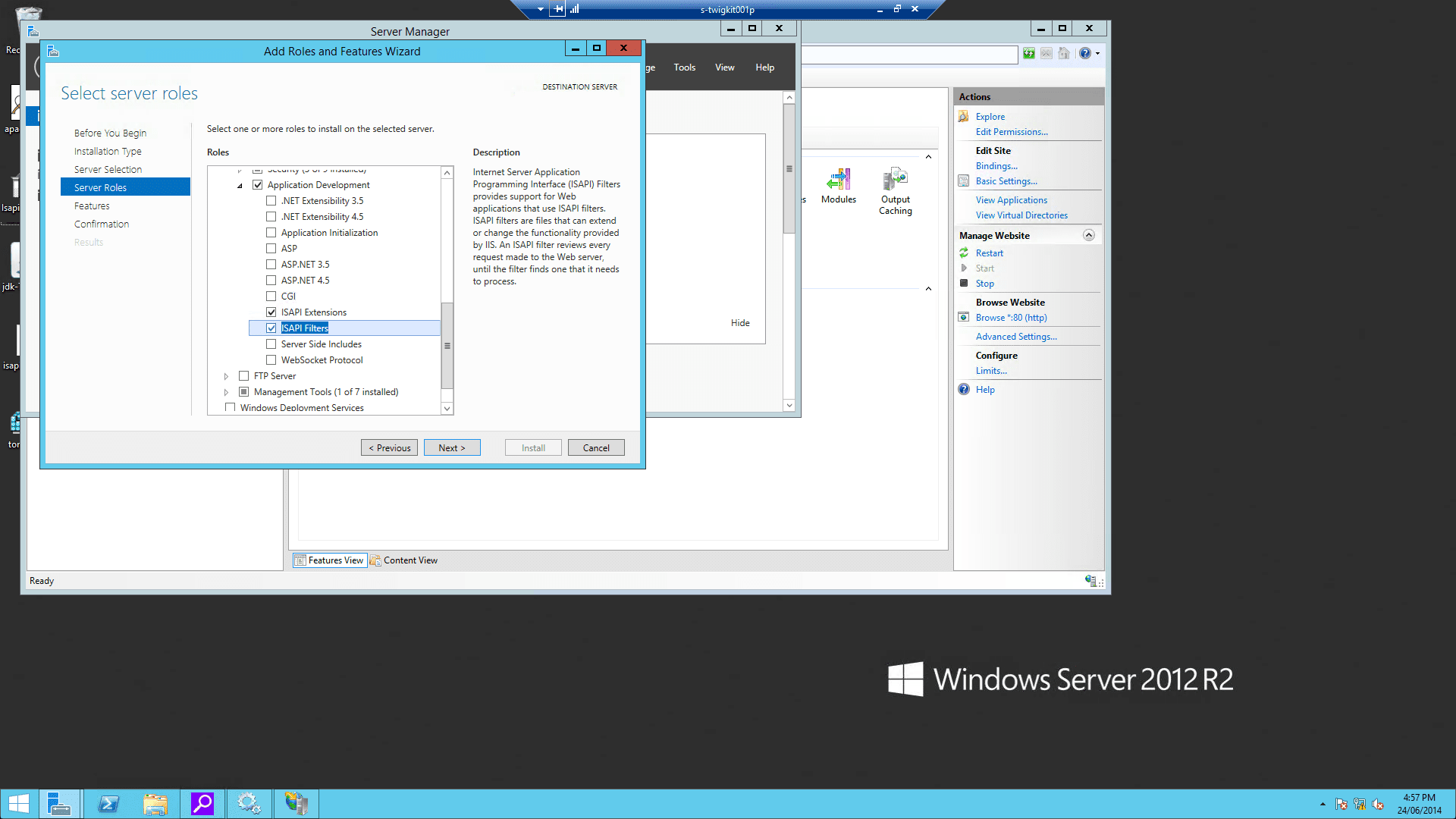The image size is (1456, 819).
Task: Click the Restart website icon
Action: 964,253
